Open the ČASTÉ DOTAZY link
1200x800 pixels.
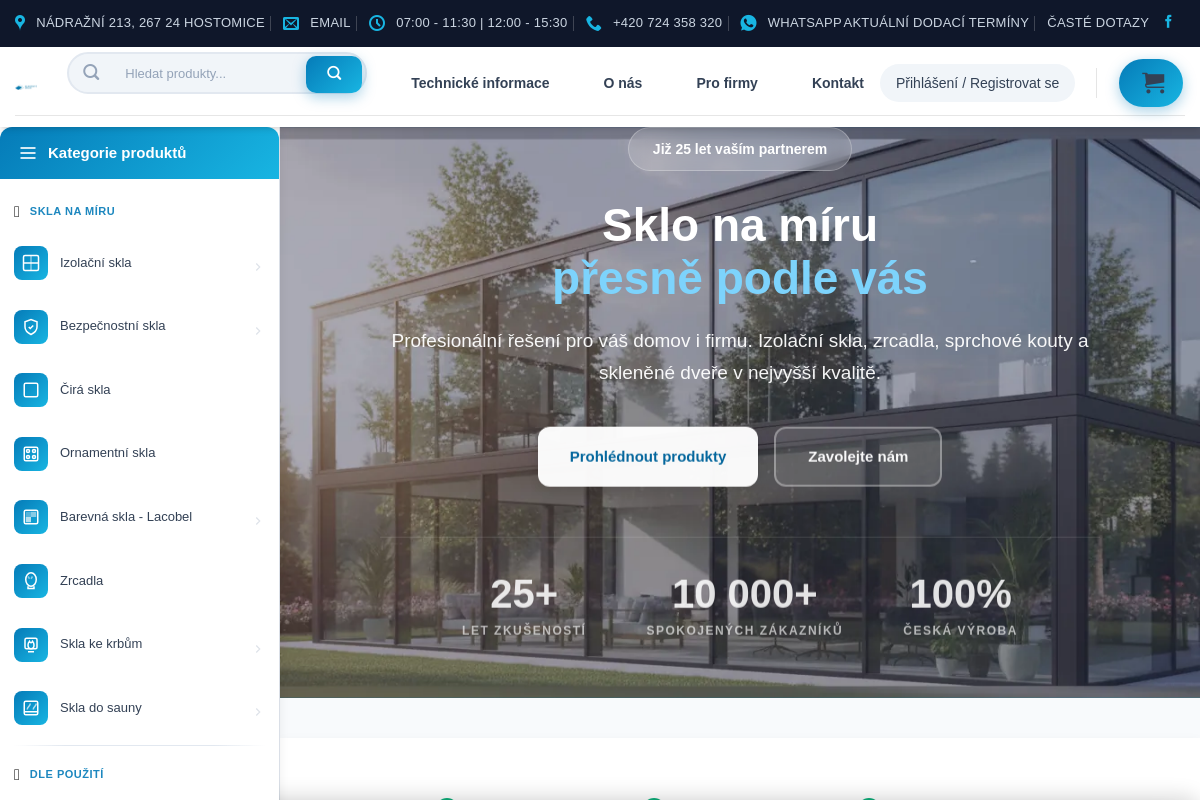pos(1097,22)
